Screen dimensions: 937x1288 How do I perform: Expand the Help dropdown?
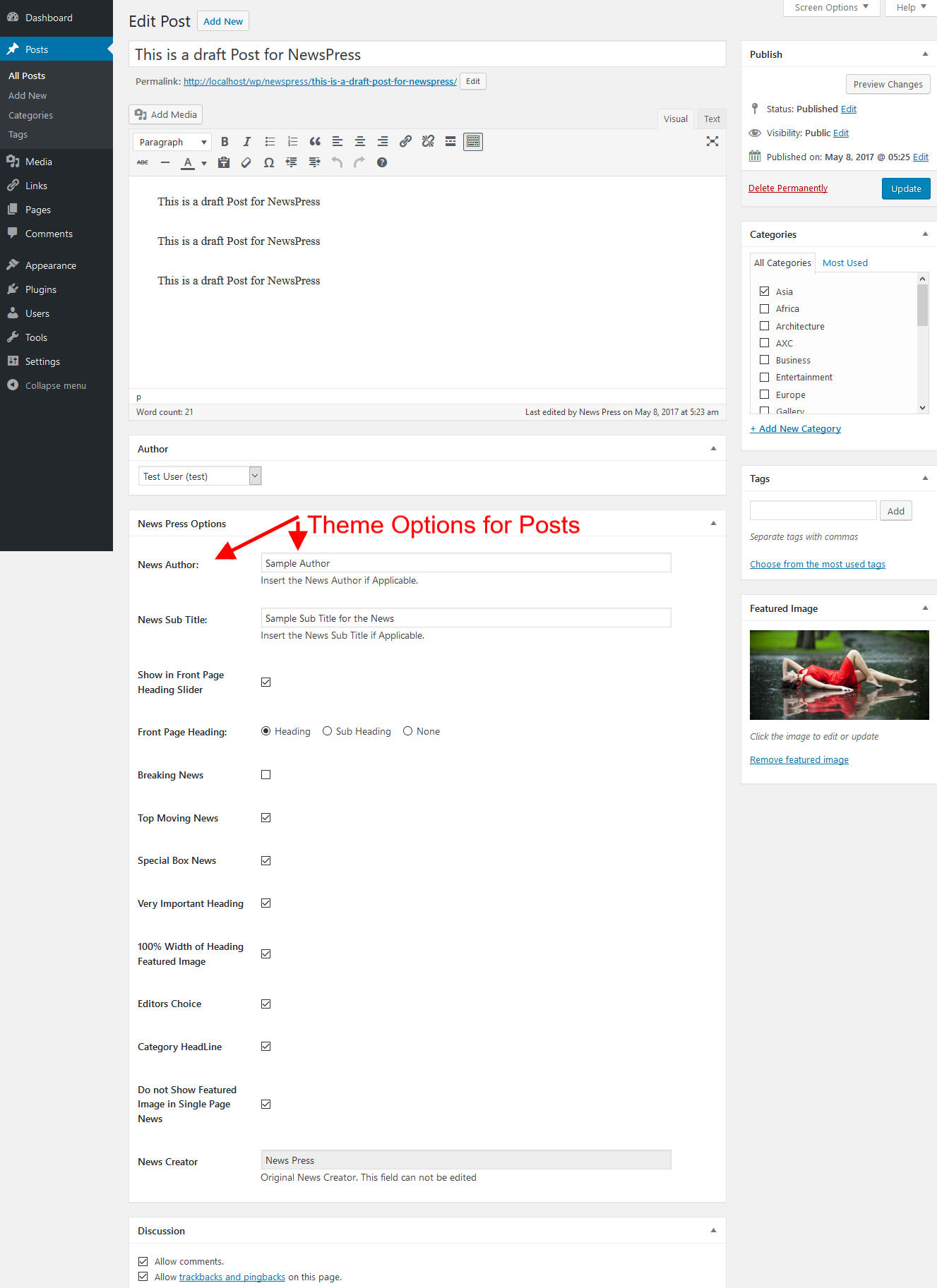(x=911, y=8)
